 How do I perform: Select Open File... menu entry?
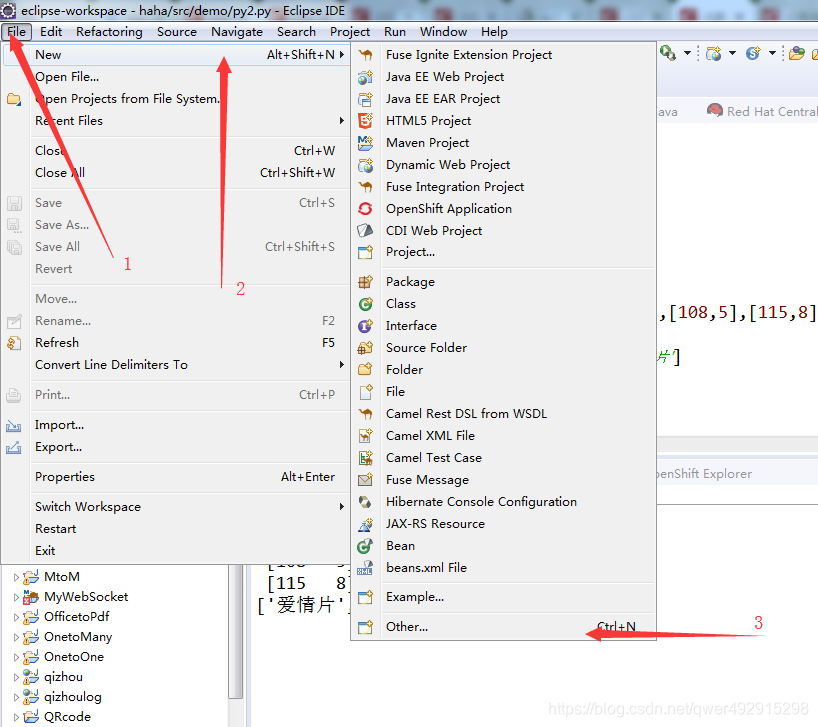tap(175, 77)
